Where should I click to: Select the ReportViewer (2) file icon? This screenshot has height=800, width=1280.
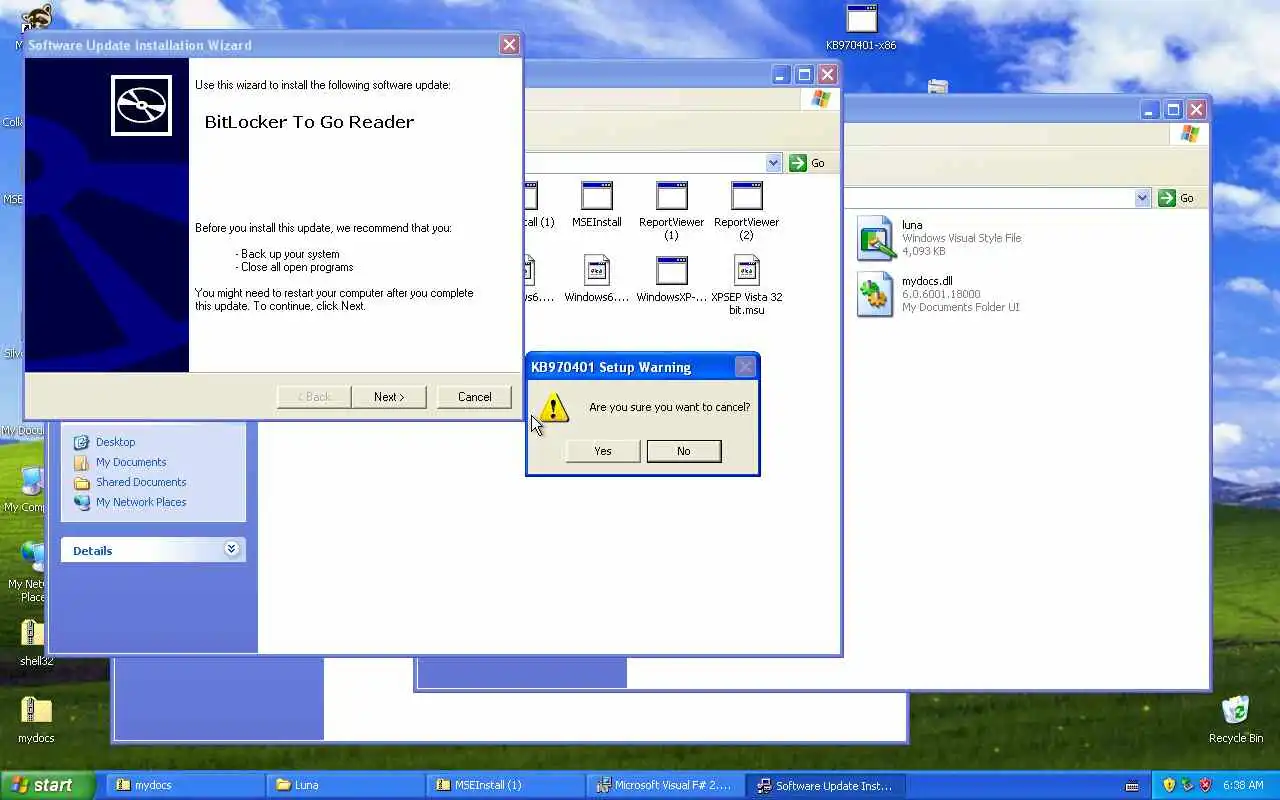(747, 196)
